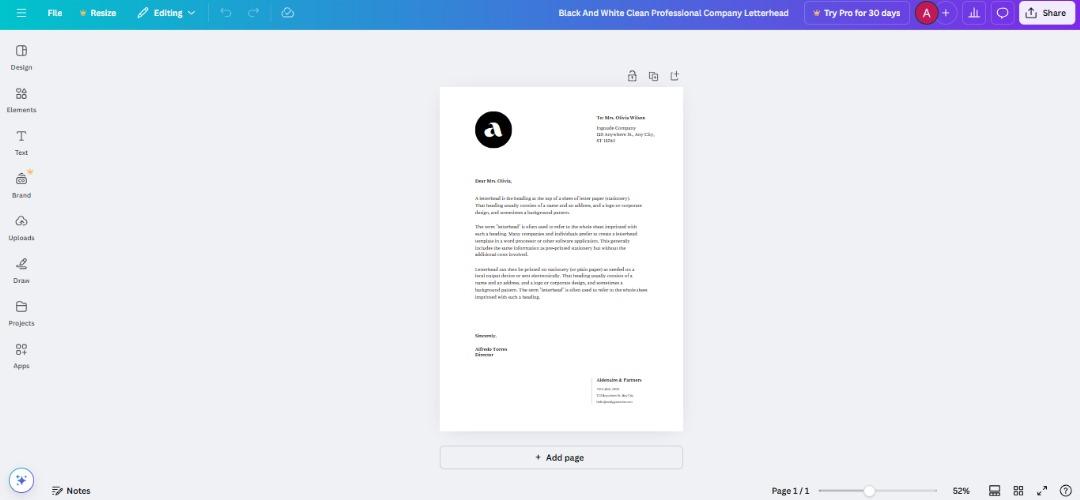Click Try Pro for 30 days
1080x500 pixels.
[x=856, y=13]
